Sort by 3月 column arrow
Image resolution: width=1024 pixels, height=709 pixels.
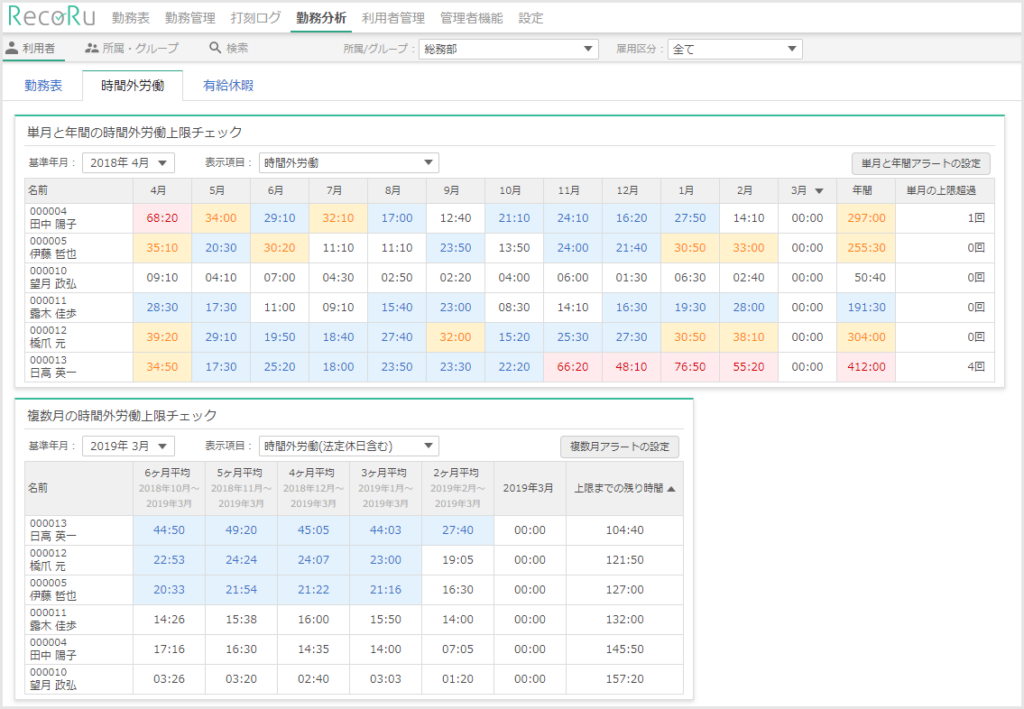(819, 190)
